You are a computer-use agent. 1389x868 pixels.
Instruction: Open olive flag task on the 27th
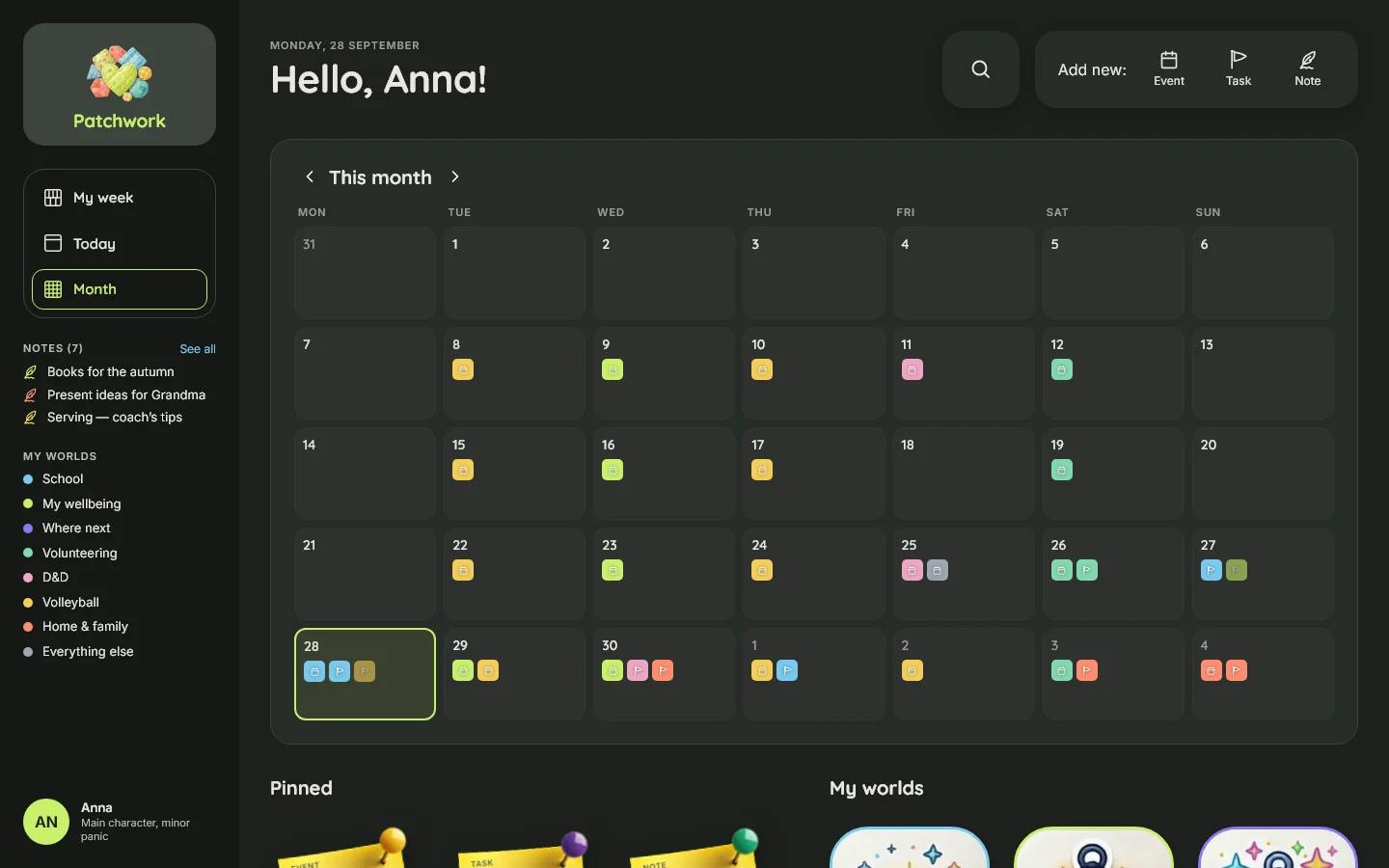tap(1237, 570)
